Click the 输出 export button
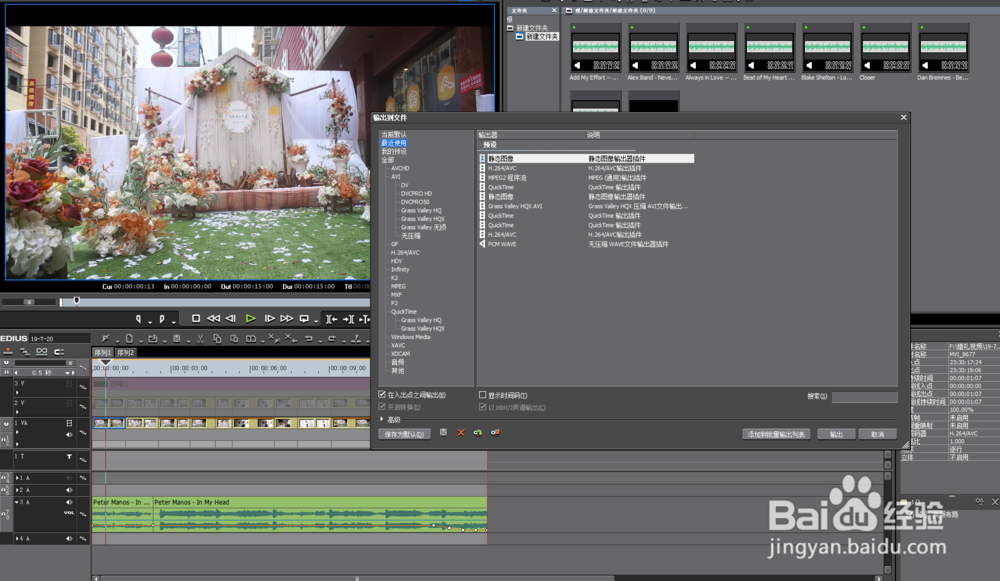 click(x=836, y=434)
